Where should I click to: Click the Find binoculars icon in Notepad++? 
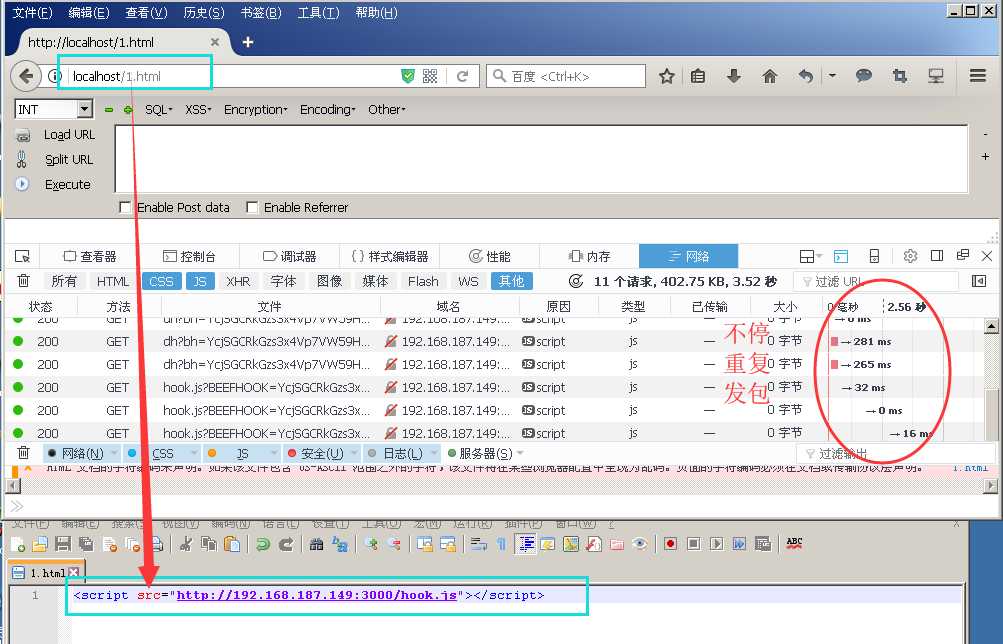click(316, 544)
